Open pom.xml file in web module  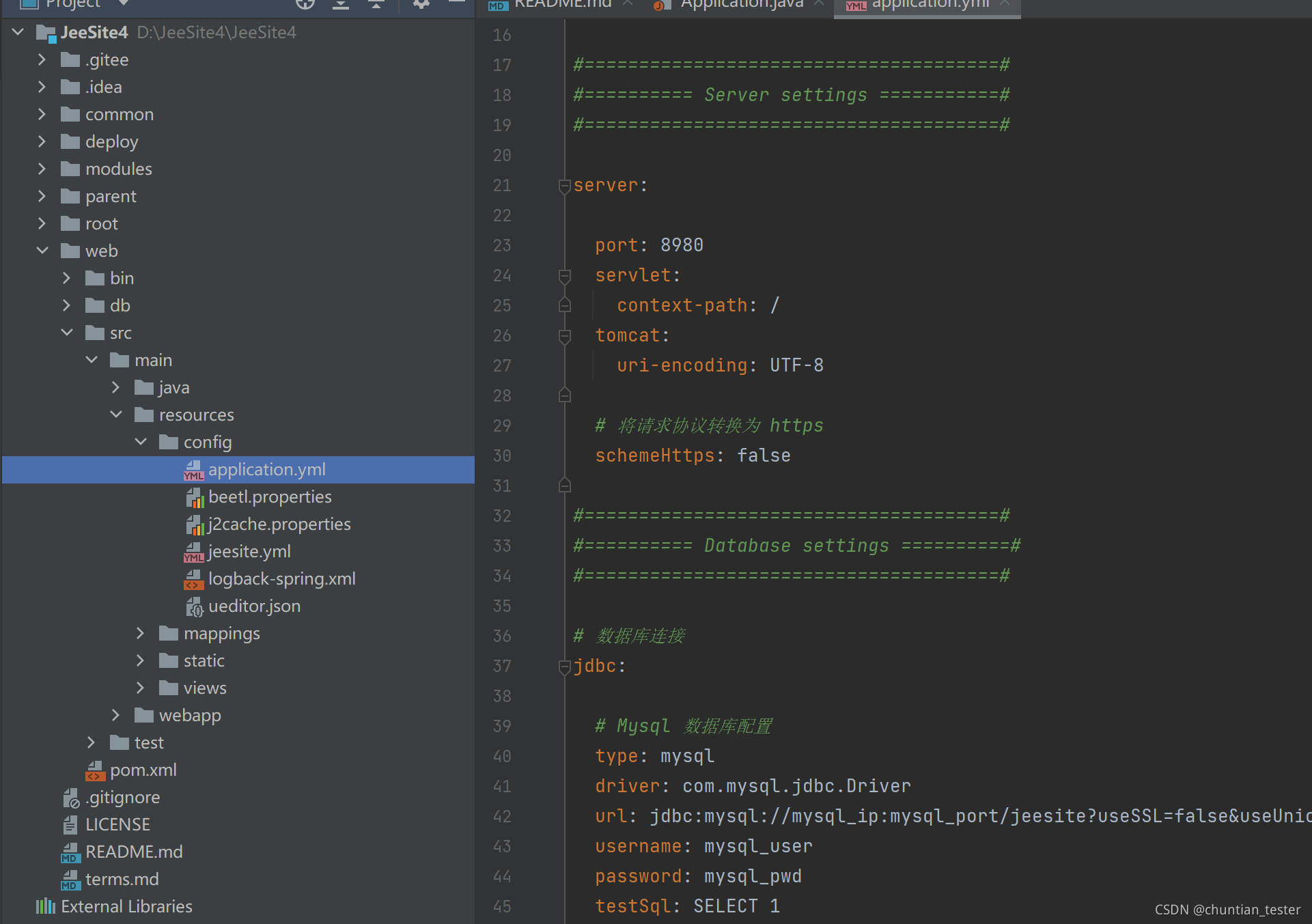coord(143,770)
